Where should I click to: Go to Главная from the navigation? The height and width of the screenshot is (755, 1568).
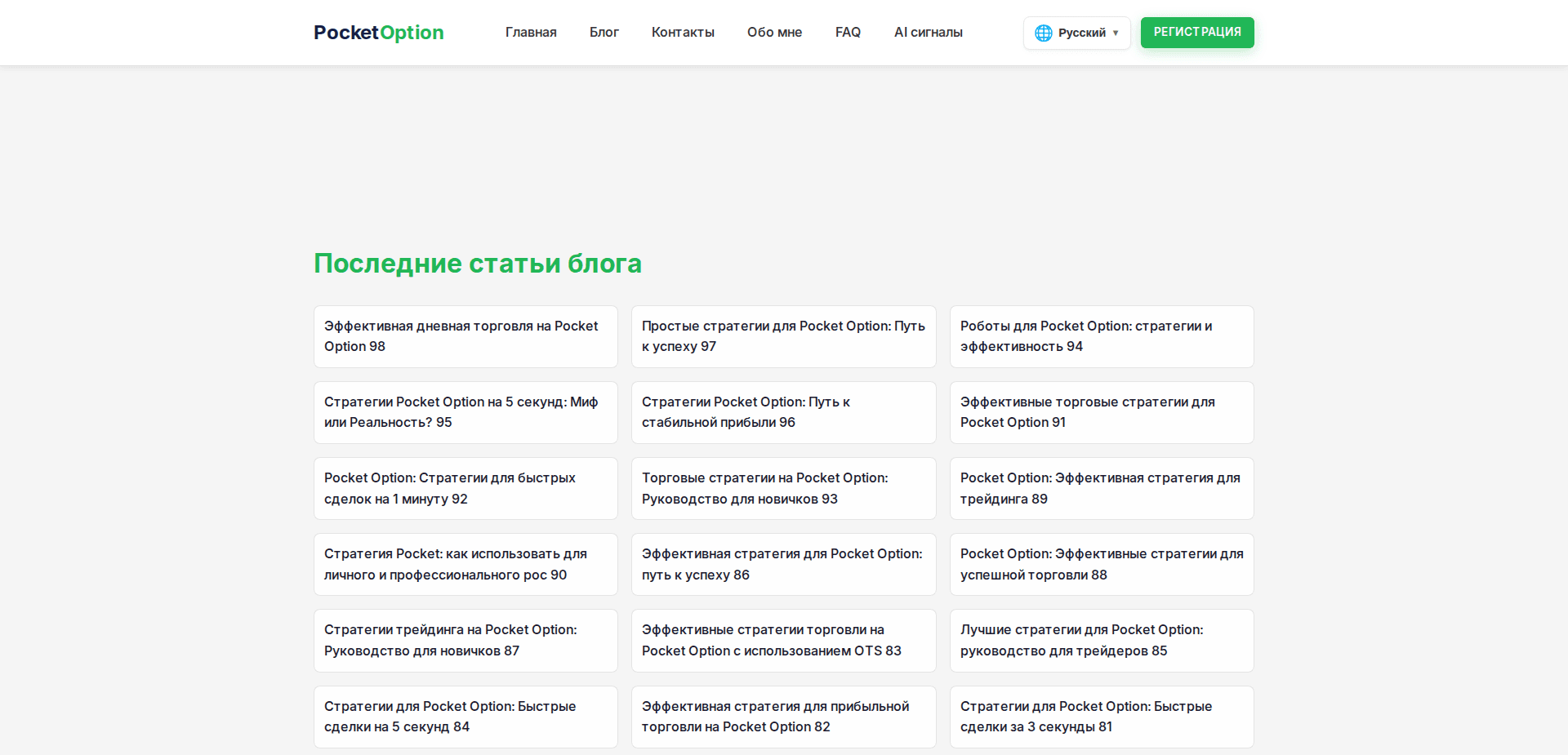tap(531, 33)
